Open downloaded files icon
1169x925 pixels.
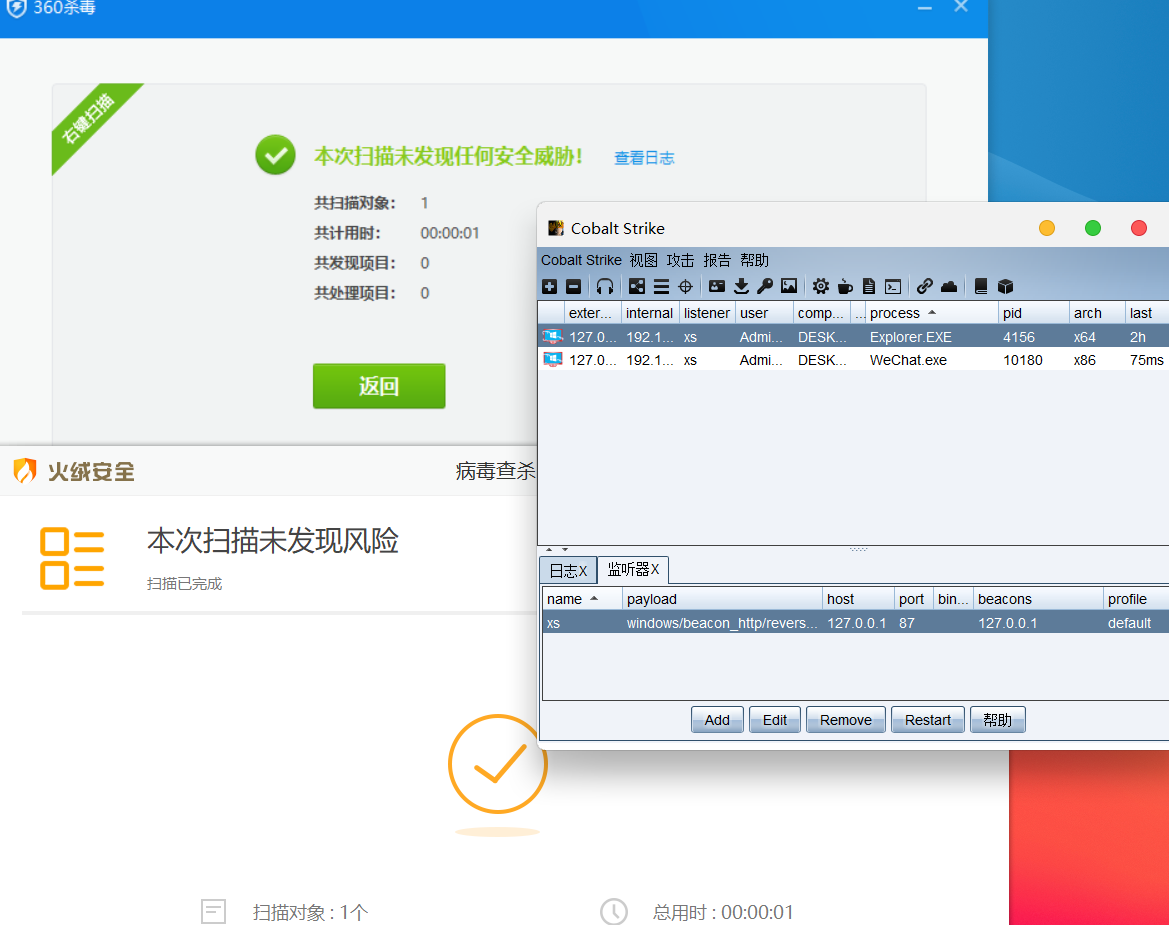click(741, 286)
